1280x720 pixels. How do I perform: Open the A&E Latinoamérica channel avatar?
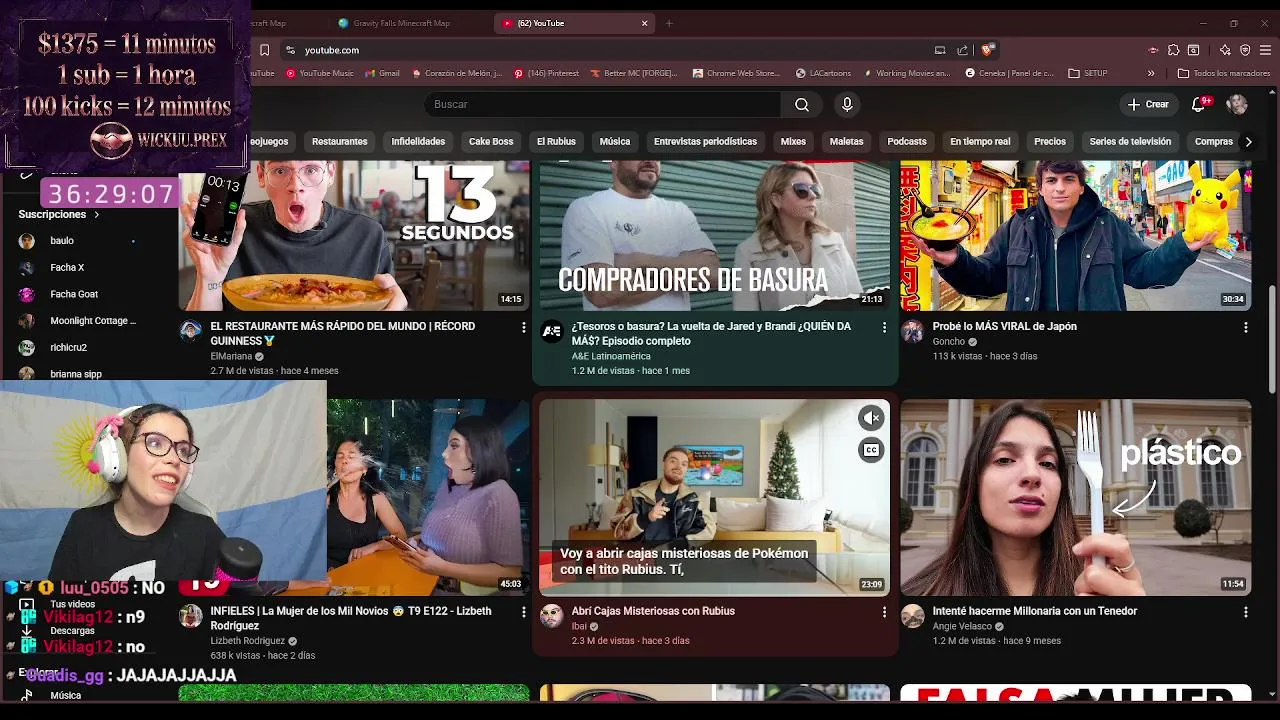[552, 331]
